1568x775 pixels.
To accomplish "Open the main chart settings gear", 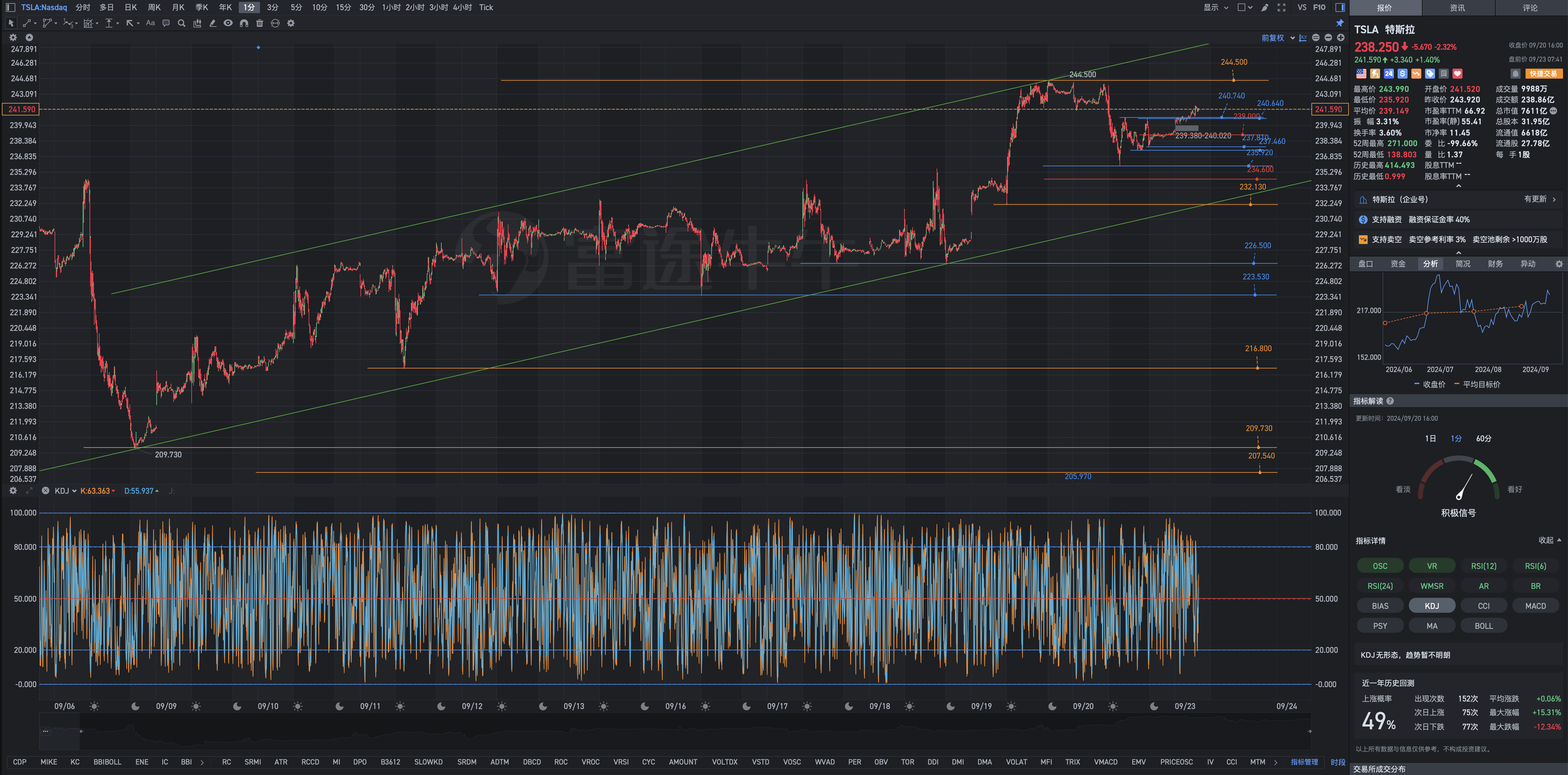I will [x=13, y=38].
